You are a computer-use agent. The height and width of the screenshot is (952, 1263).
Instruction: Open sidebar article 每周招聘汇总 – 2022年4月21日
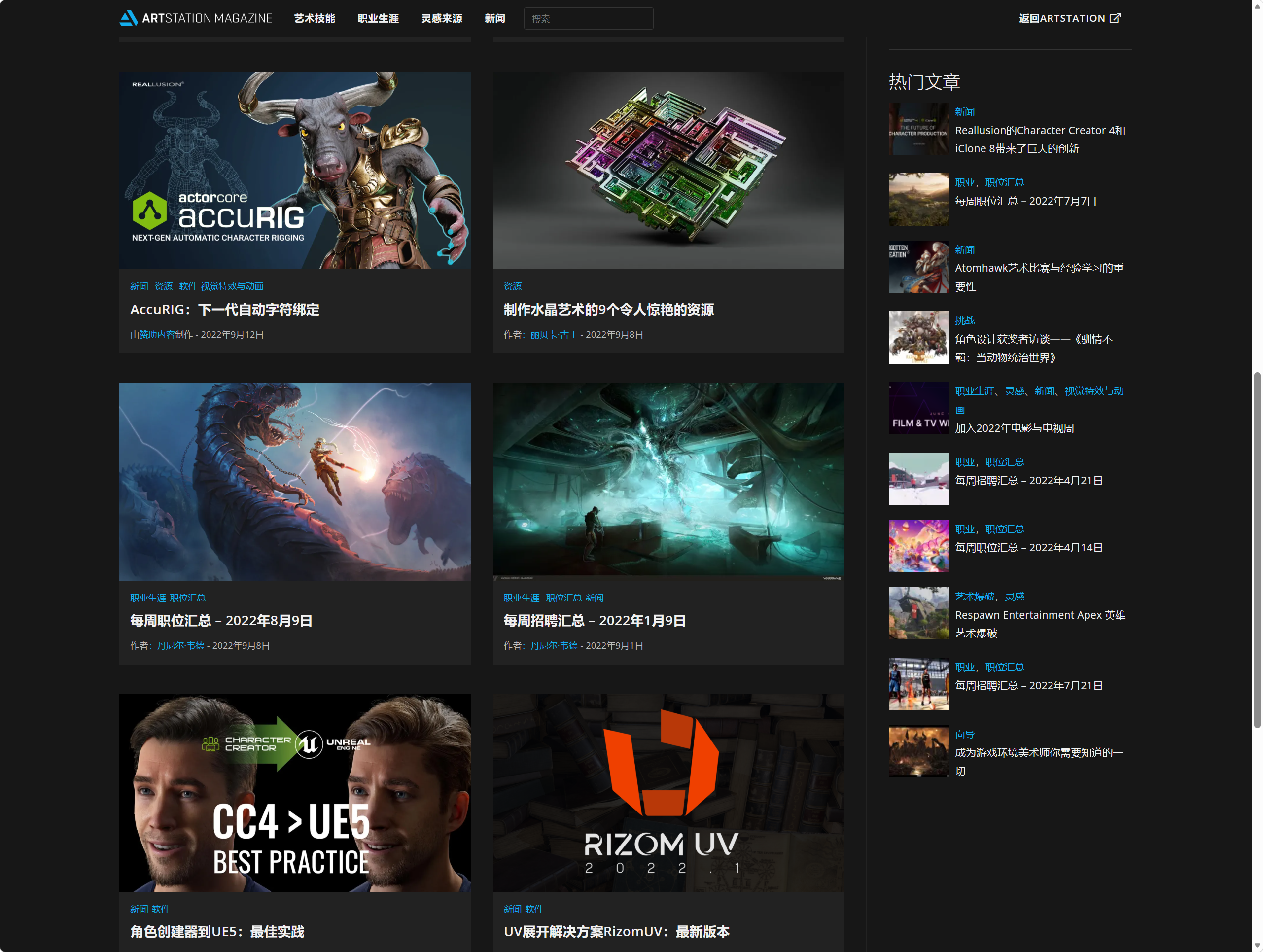pyautogui.click(x=1028, y=480)
